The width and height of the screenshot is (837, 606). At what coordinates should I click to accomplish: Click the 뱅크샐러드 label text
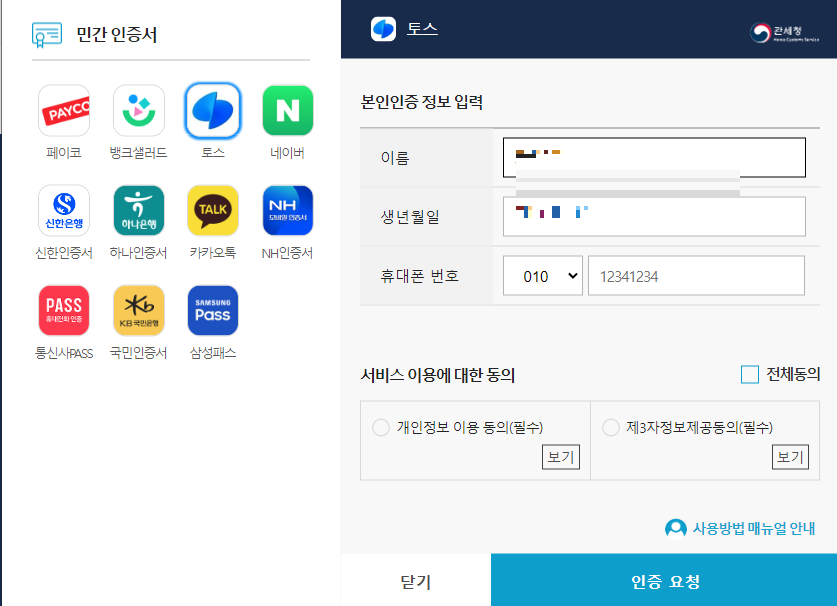[139, 153]
